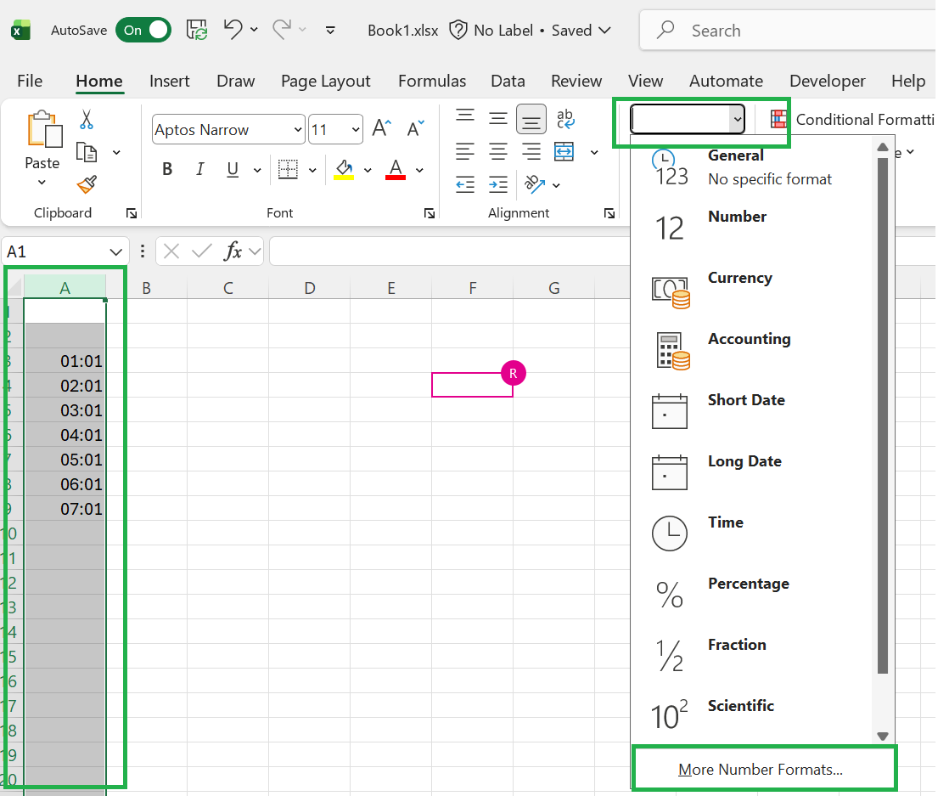Click the Number Format combo box
This screenshot has height=796, width=936.
(687, 119)
